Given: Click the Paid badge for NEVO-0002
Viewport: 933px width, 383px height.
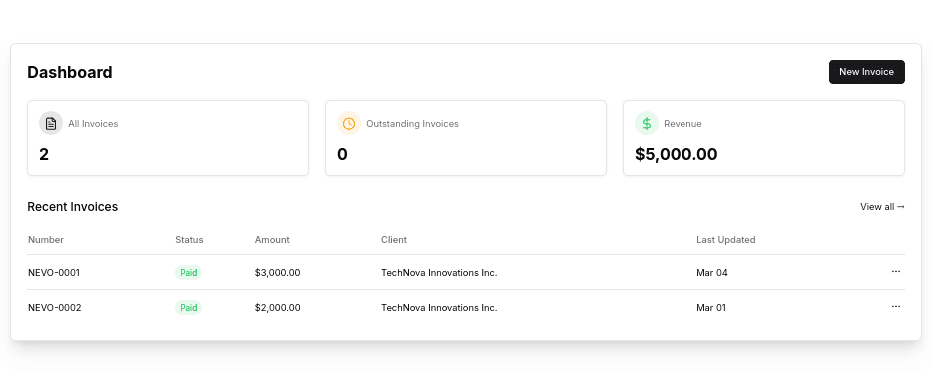Looking at the screenshot, I should 189,308.
